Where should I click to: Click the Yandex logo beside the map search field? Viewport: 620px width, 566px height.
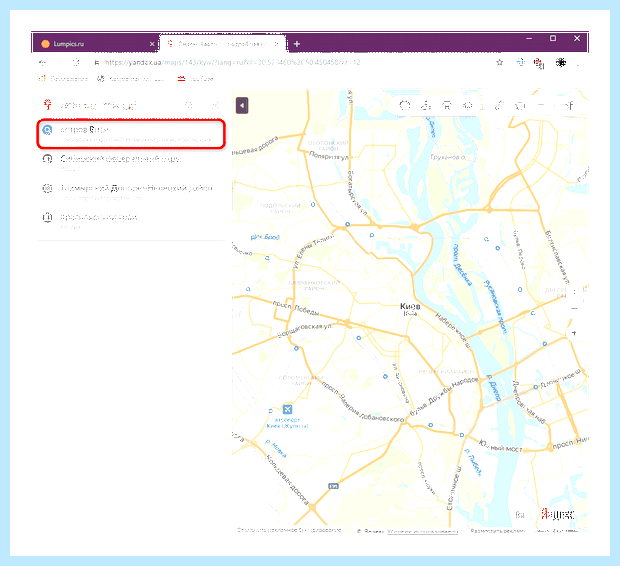(x=47, y=105)
